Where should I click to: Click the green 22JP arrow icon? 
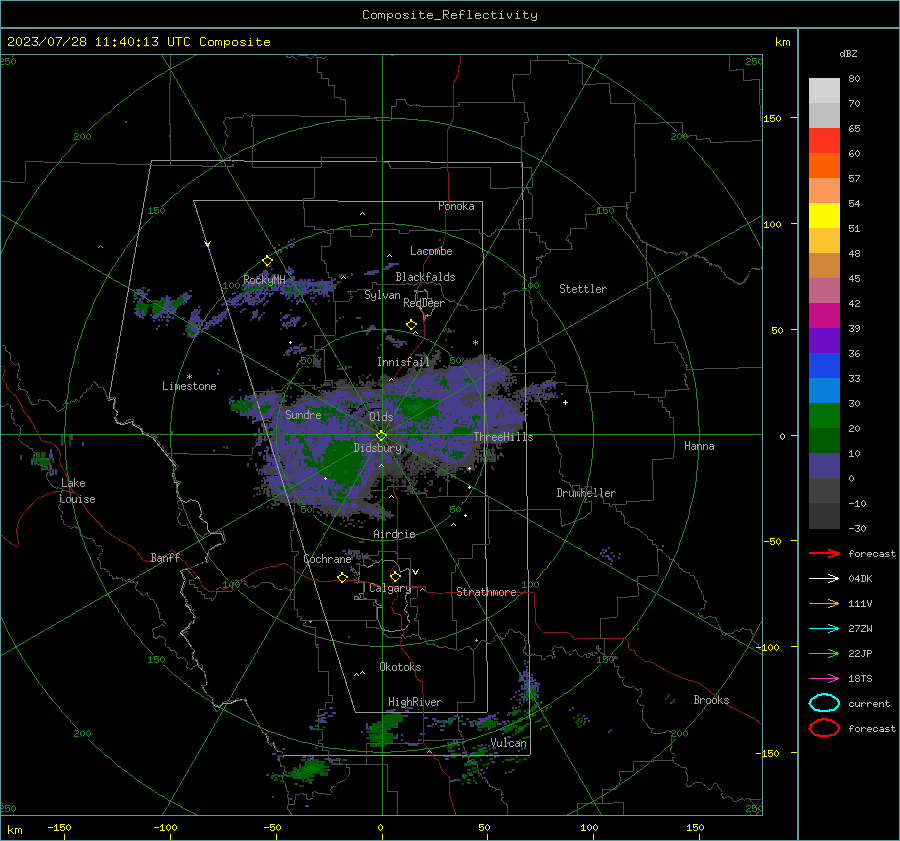824,653
